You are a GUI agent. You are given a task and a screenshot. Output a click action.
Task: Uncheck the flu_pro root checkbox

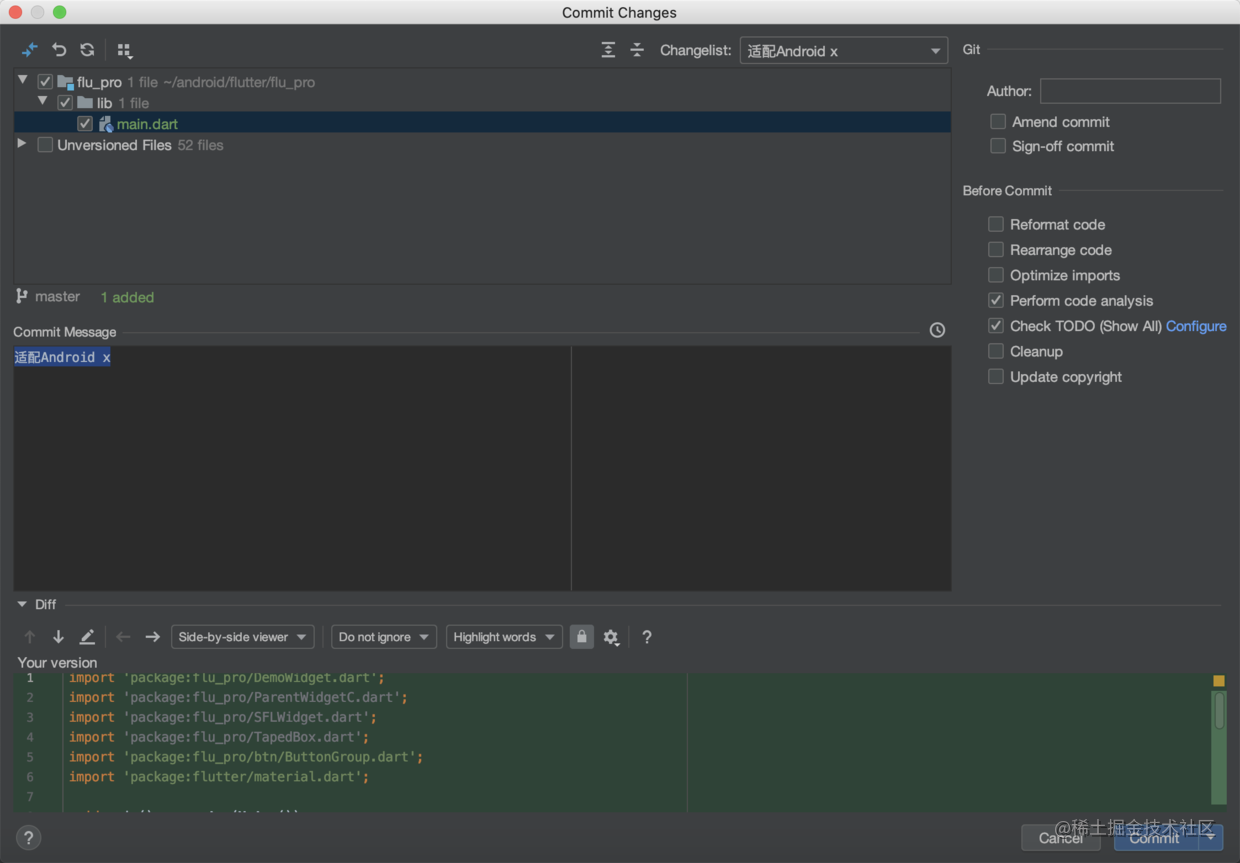[x=45, y=82]
